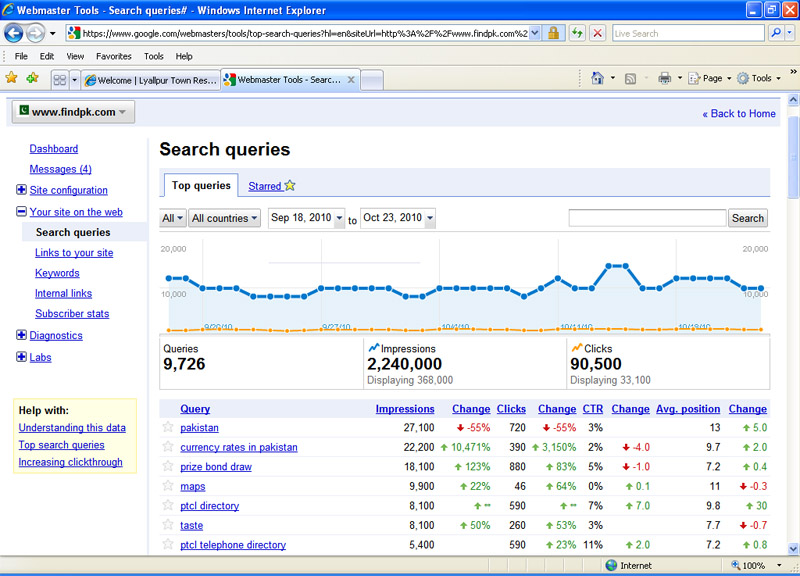
Task: Star the taste query row
Action: (168, 524)
